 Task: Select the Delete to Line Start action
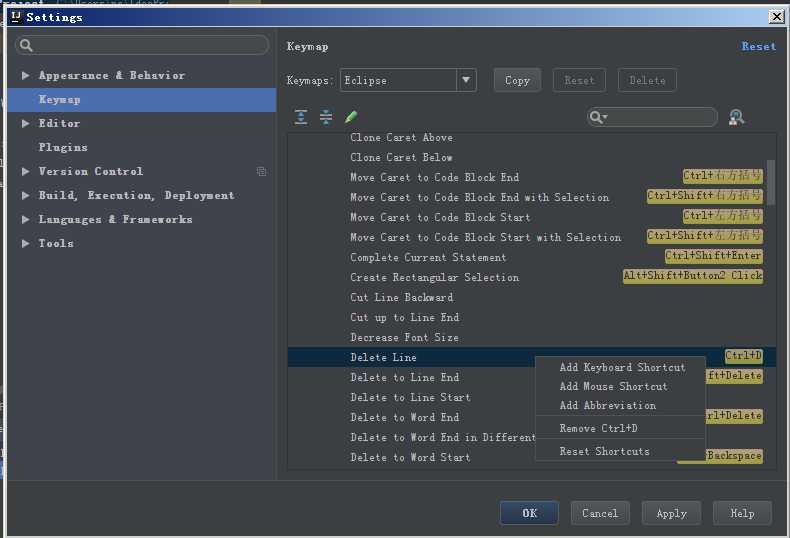tap(410, 397)
